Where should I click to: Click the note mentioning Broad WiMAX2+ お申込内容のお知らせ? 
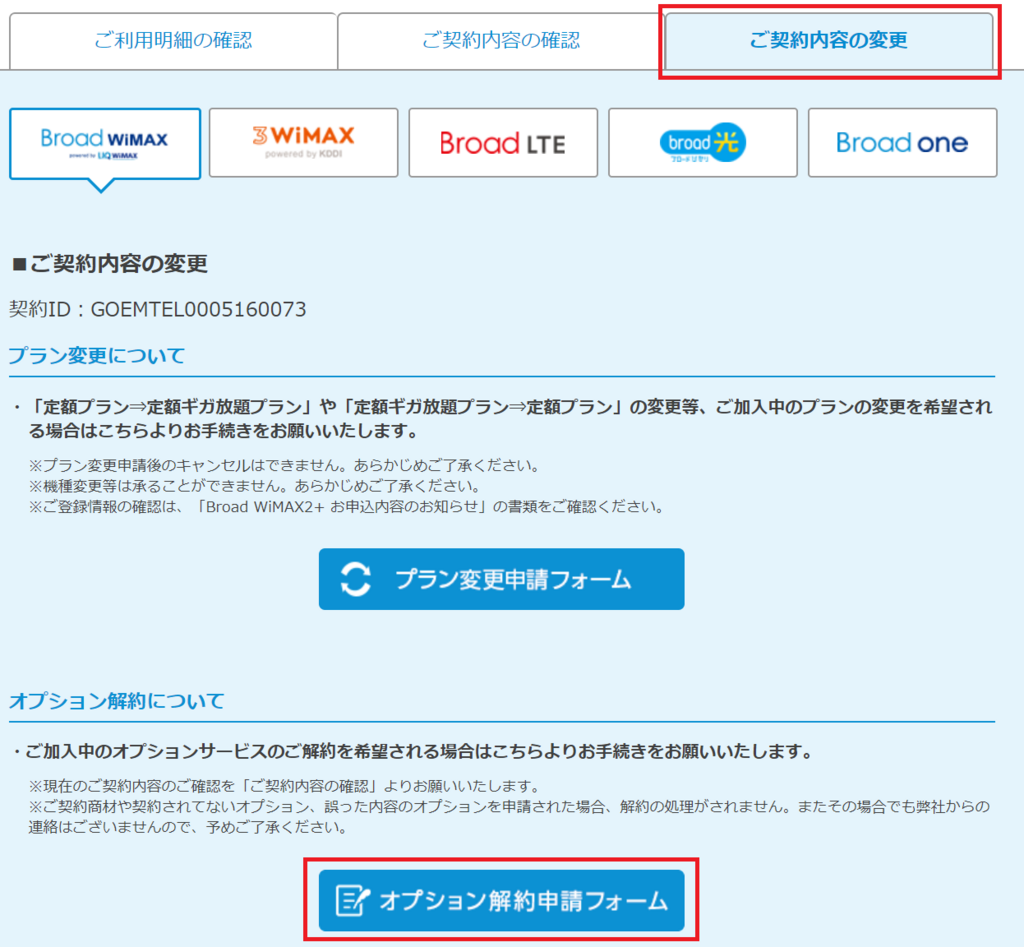click(x=347, y=507)
